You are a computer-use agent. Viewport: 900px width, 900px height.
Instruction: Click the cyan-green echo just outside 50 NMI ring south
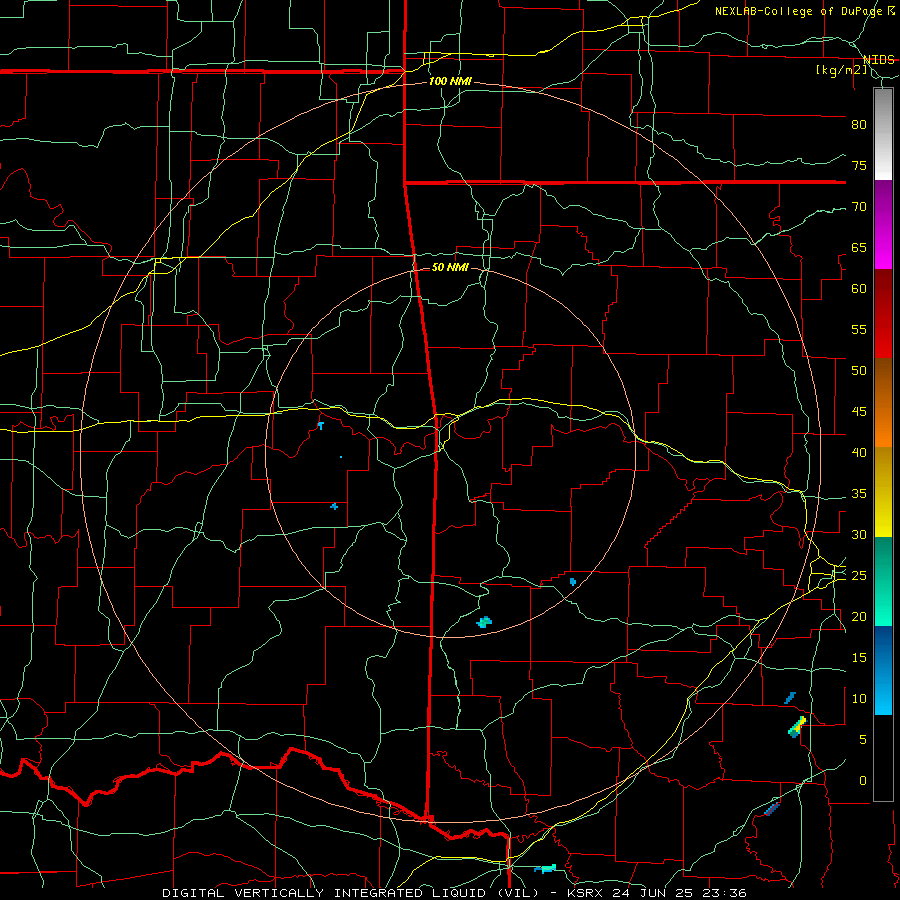click(484, 622)
